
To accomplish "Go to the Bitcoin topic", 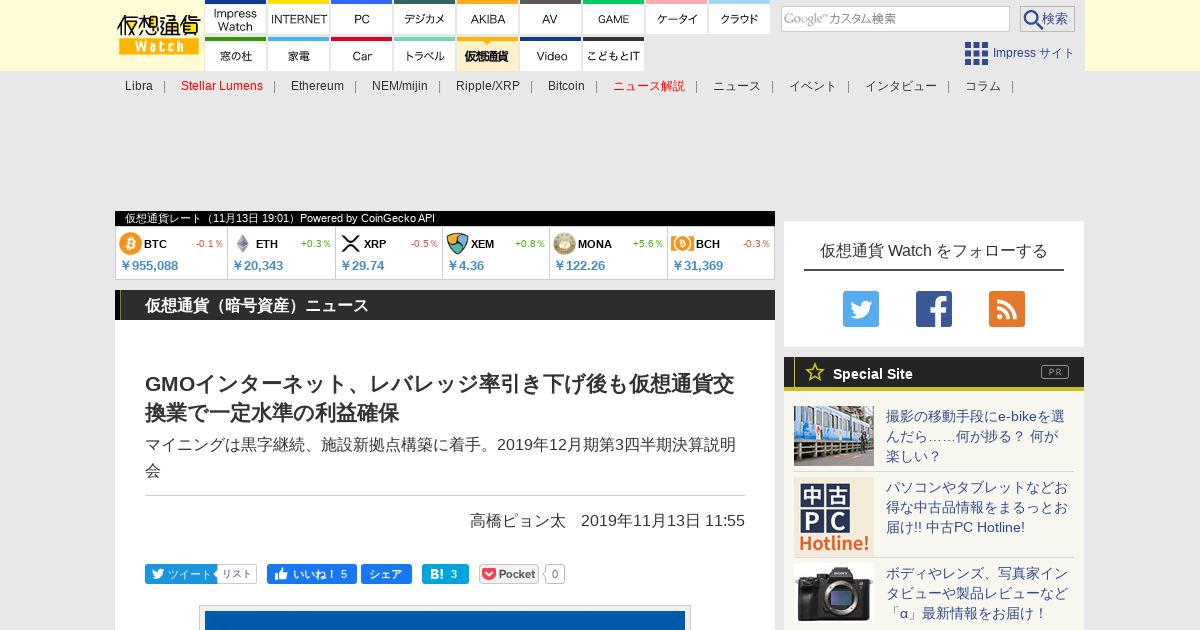I will pos(566,86).
